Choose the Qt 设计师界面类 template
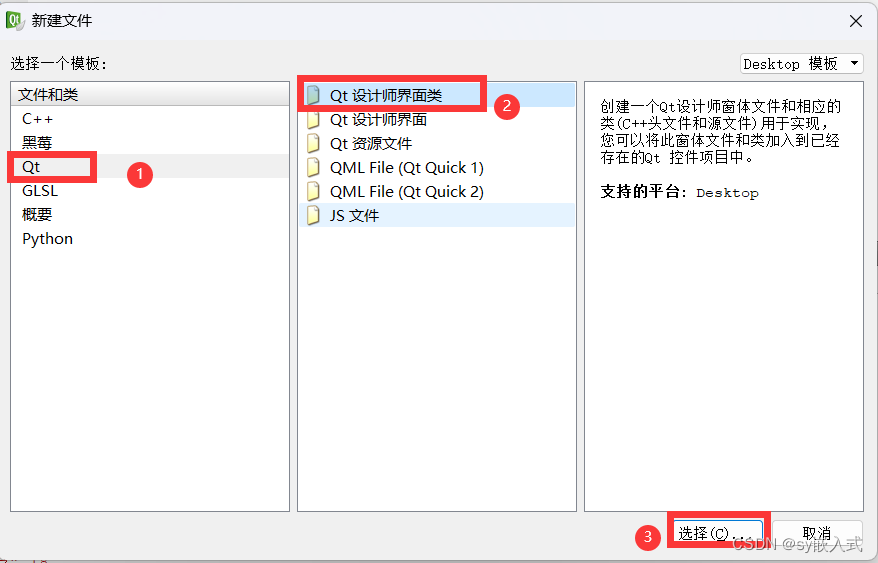The width and height of the screenshot is (878, 563). (x=437, y=95)
